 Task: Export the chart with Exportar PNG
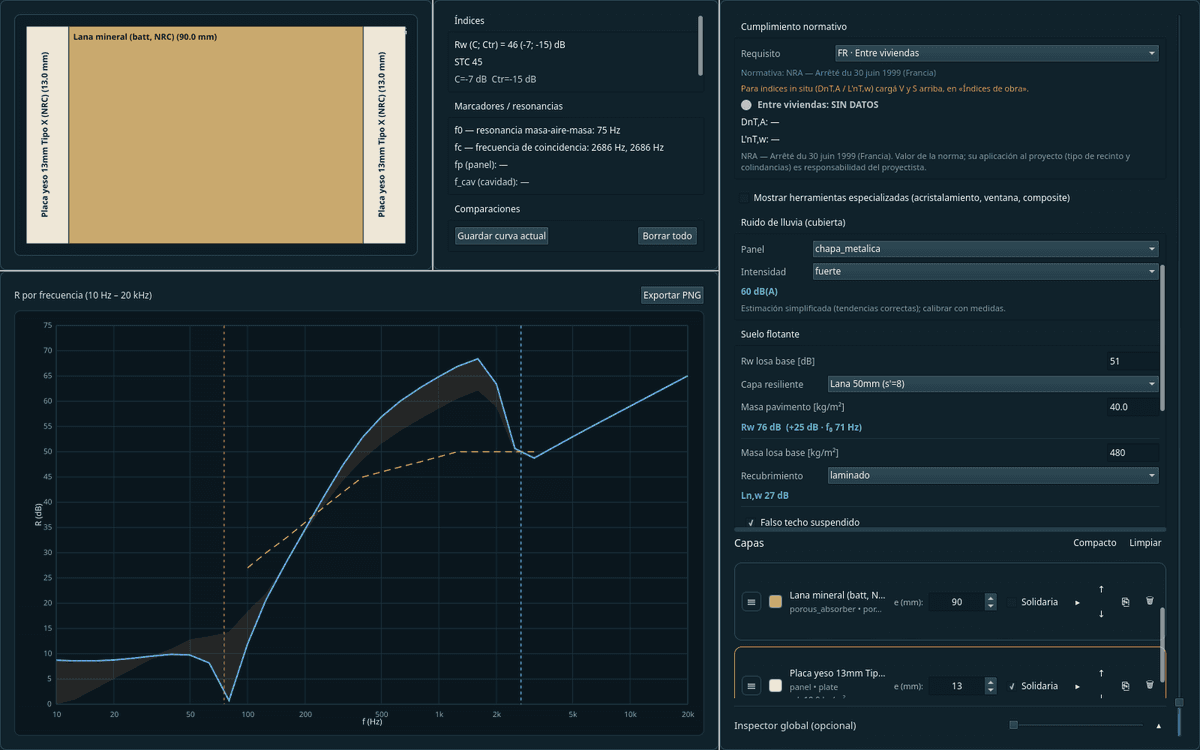coord(672,295)
